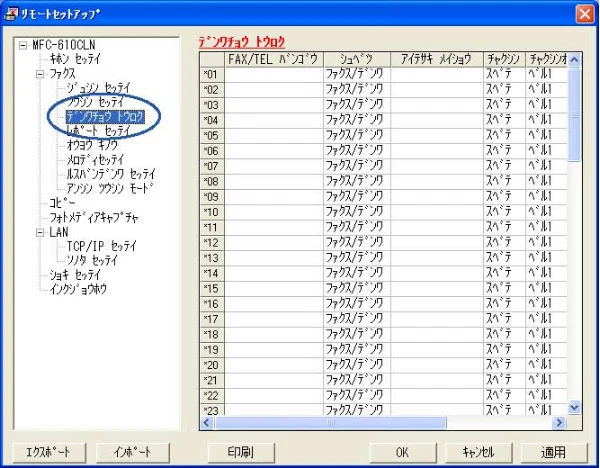The height and width of the screenshot is (468, 600).
Task: Click the インポート button
Action: coord(132,452)
